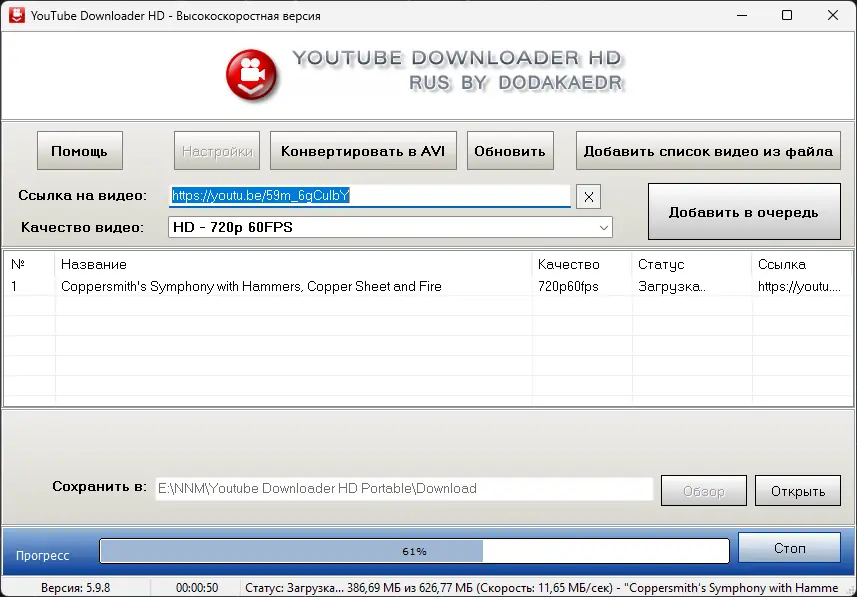The height and width of the screenshot is (597, 857).
Task: Click the Ссылка на видео label
Action: pyautogui.click(x=83, y=196)
